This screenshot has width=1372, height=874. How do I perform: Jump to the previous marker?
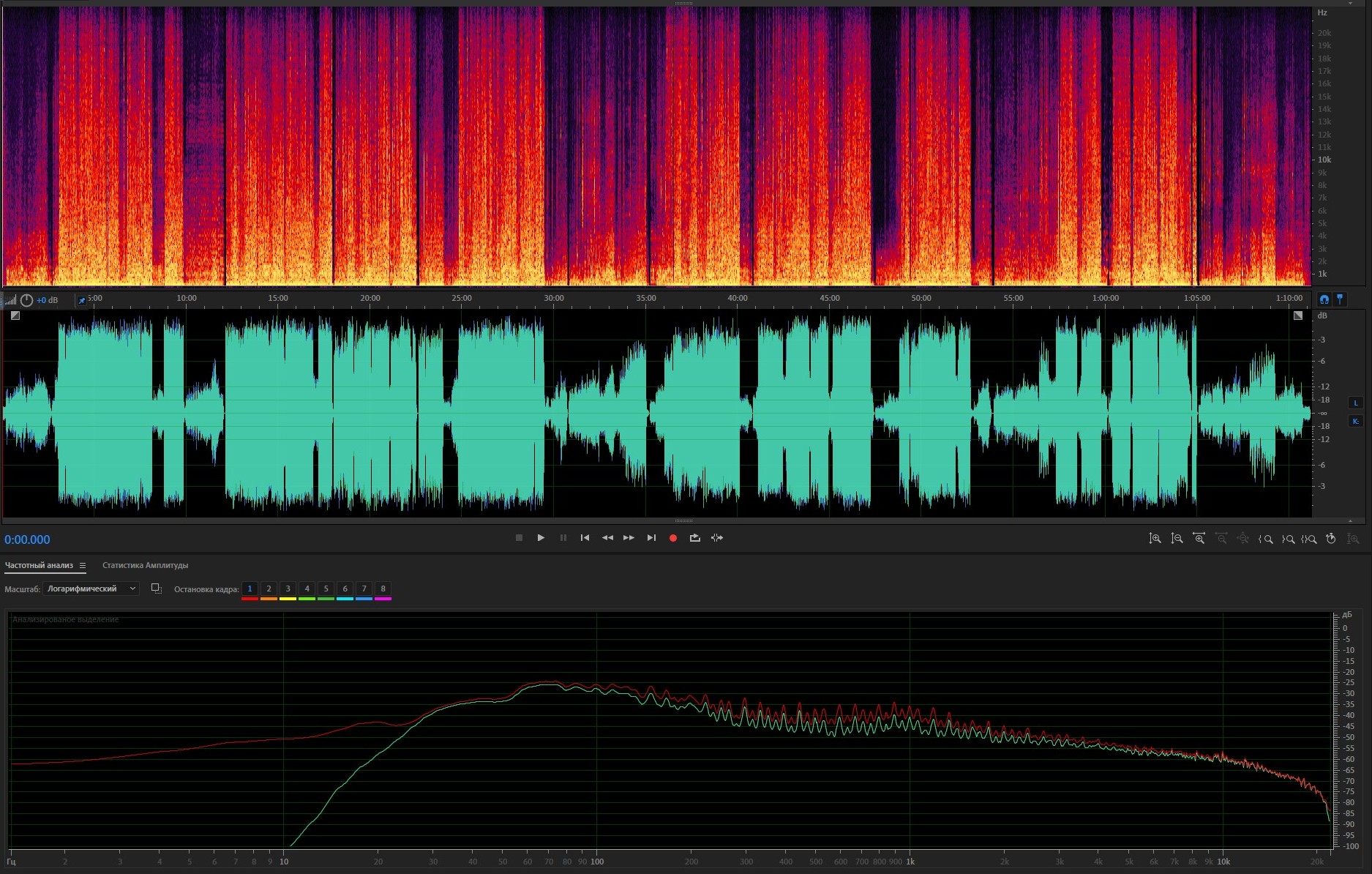pos(585,538)
